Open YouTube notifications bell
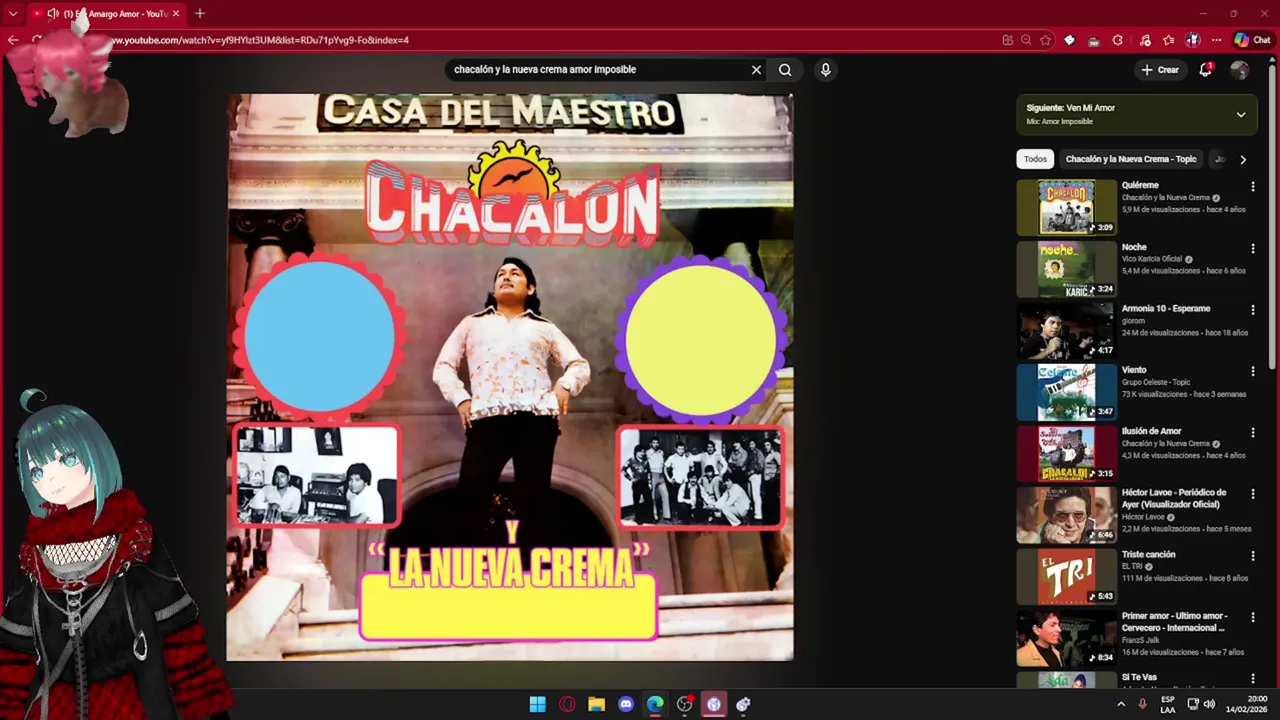The image size is (1280, 720). (x=1205, y=70)
